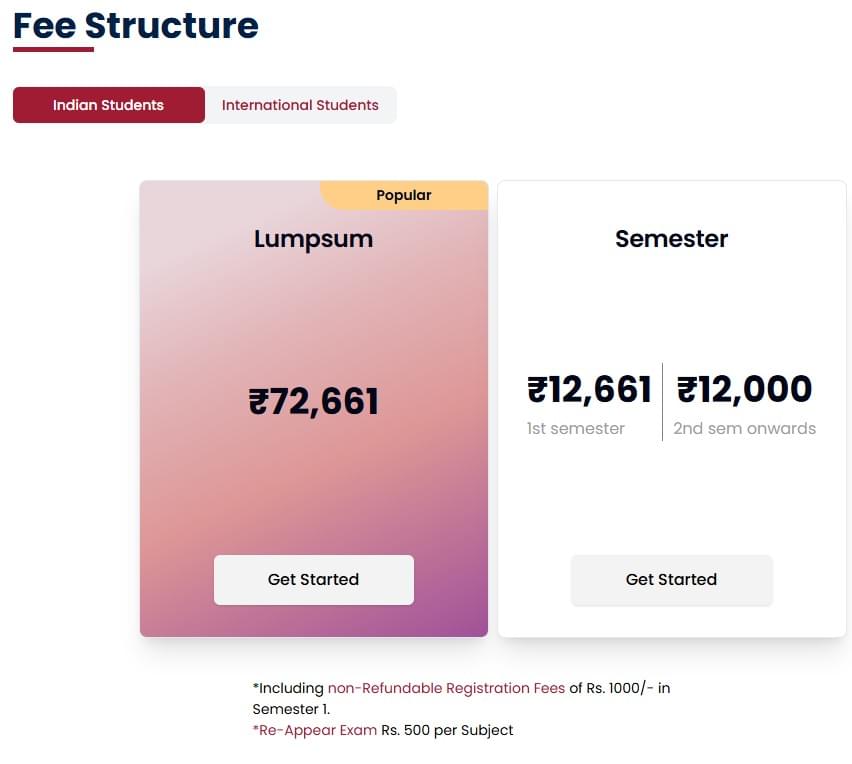Click the Popular badge on the Lumpsum card
The height and width of the screenshot is (764, 852).
pos(404,195)
